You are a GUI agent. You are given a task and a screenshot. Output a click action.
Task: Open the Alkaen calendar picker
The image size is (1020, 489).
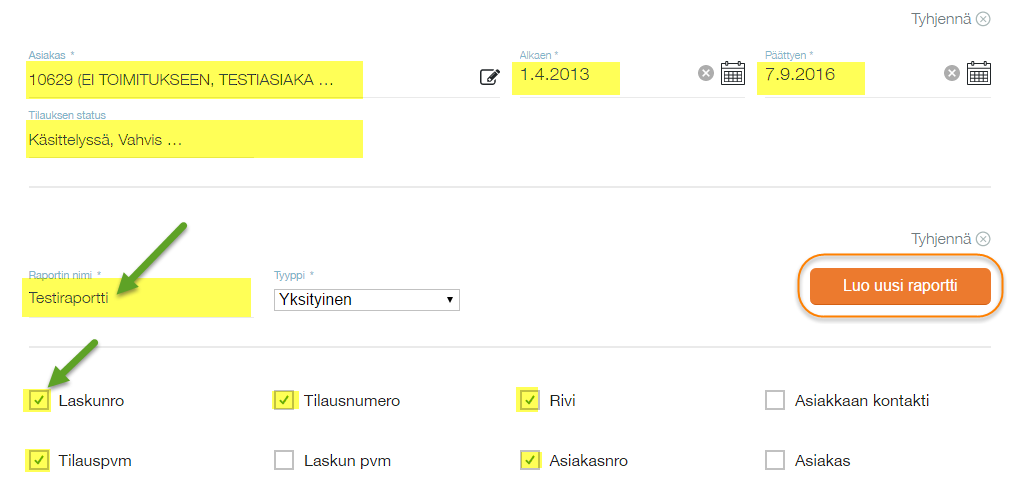[733, 73]
